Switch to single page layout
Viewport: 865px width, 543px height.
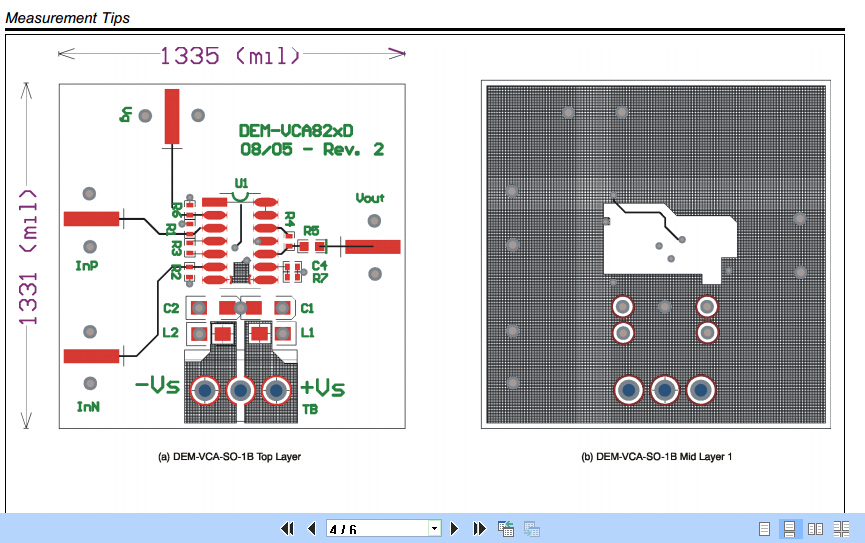(x=764, y=529)
